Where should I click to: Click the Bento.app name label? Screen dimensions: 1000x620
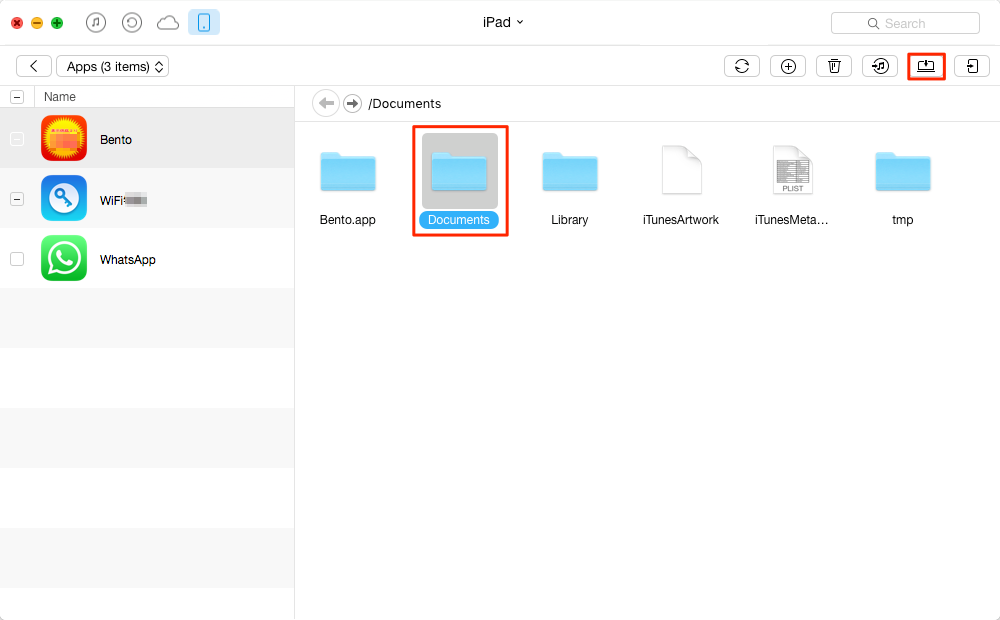pos(348,220)
